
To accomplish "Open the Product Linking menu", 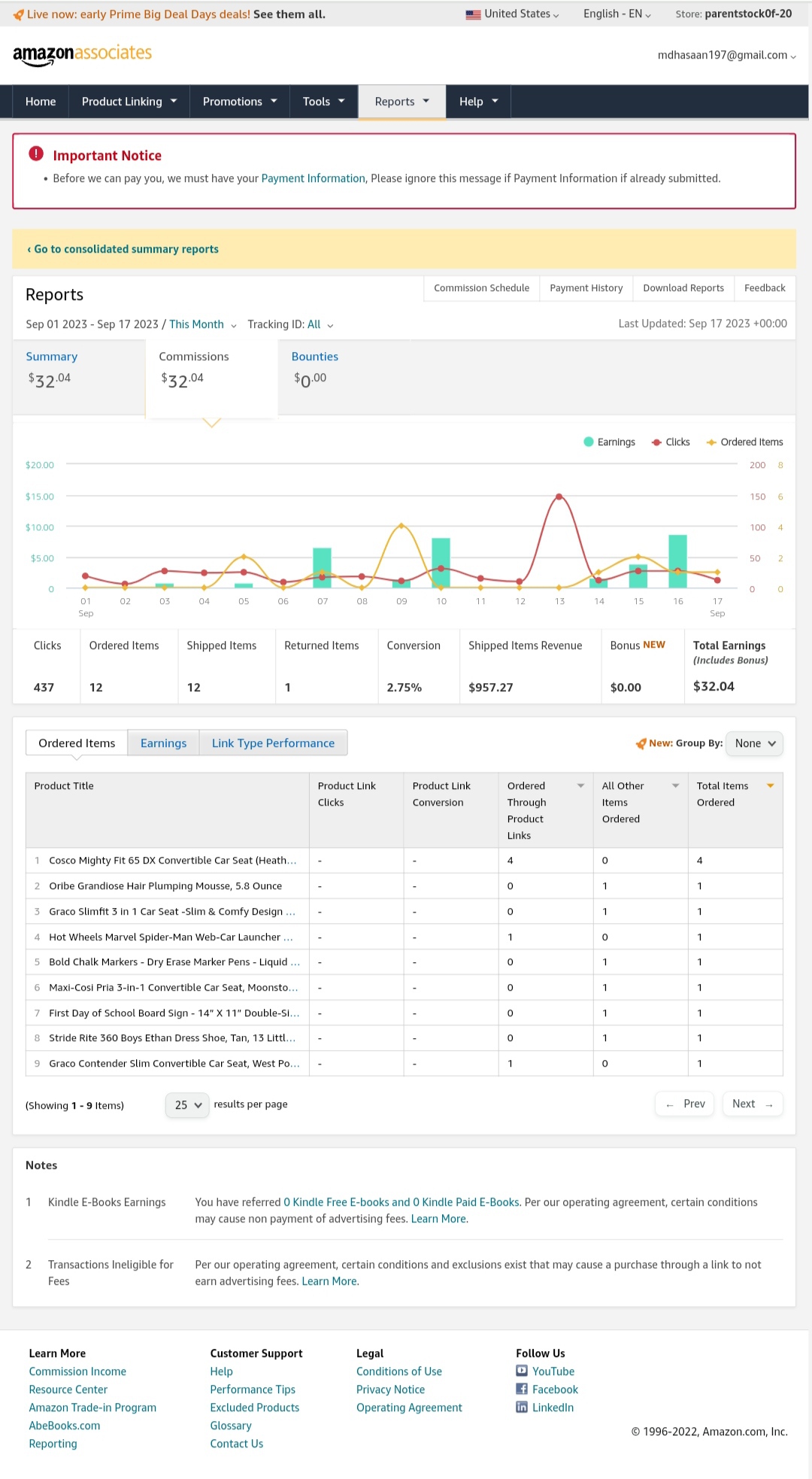I will coord(129,102).
